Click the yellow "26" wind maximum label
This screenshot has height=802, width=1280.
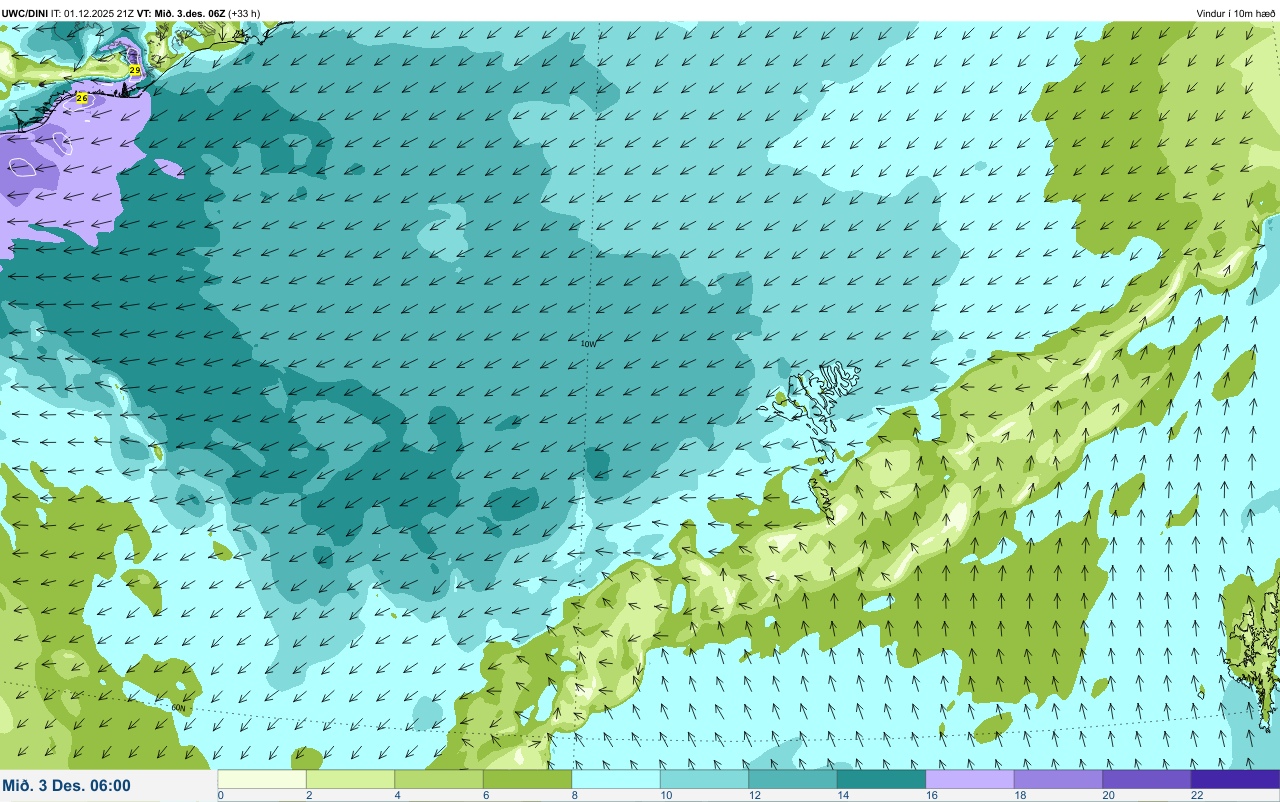(x=82, y=98)
